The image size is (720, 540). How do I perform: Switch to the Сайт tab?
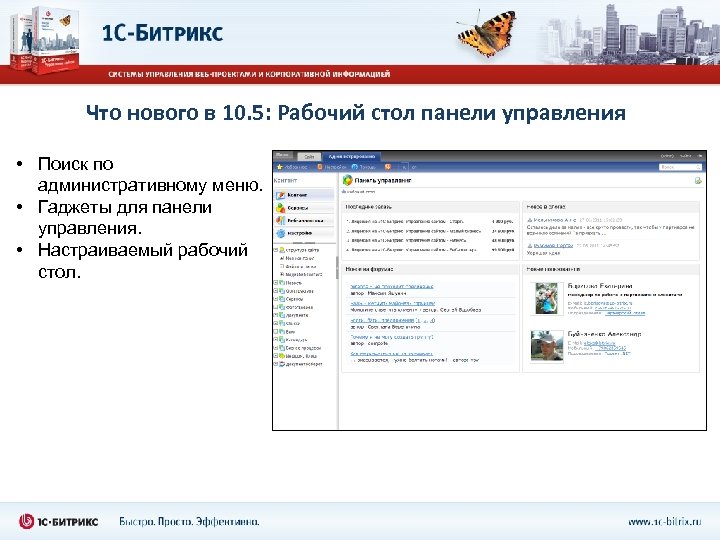[309, 157]
